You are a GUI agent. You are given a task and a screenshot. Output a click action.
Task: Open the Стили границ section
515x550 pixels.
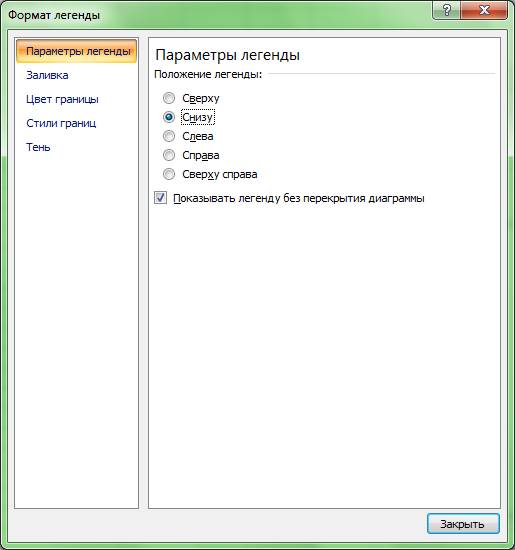coord(61,123)
